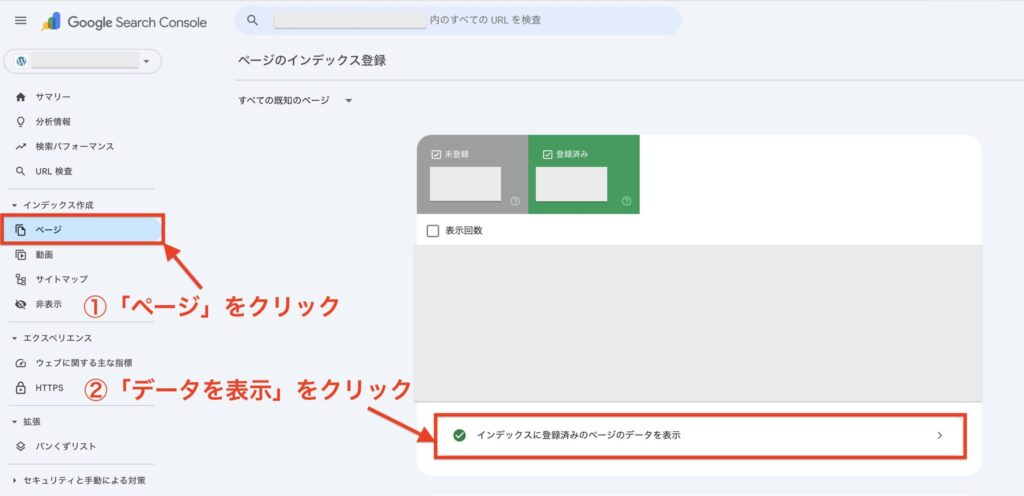Click the lock icon for HTTPS
1024x496 pixels.
(x=21, y=388)
